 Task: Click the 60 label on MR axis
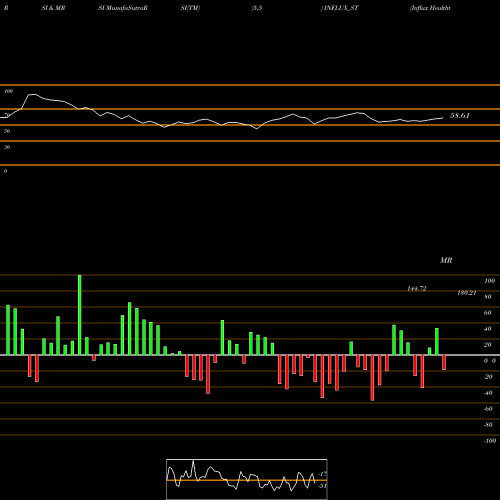488,313
